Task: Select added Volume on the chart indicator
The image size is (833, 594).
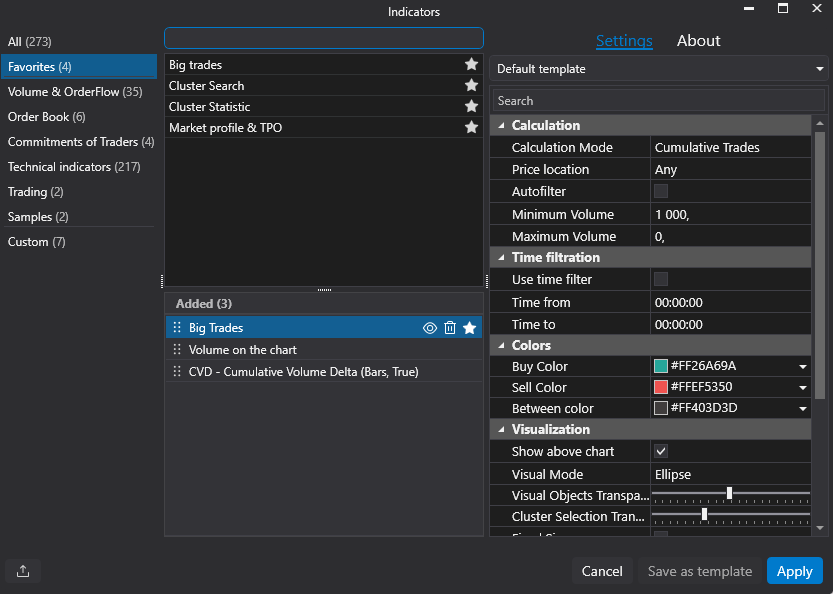Action: tap(324, 350)
